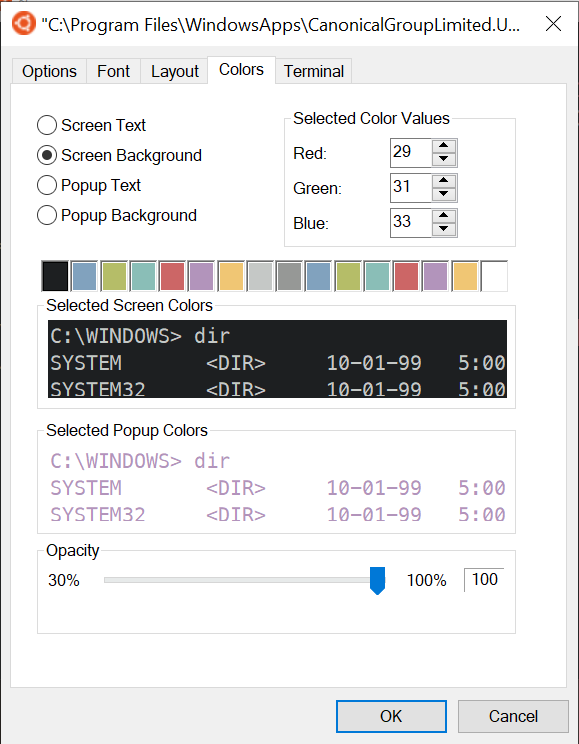The image size is (579, 744).
Task: Select the Screen Text radio button
Action: click(x=47, y=125)
